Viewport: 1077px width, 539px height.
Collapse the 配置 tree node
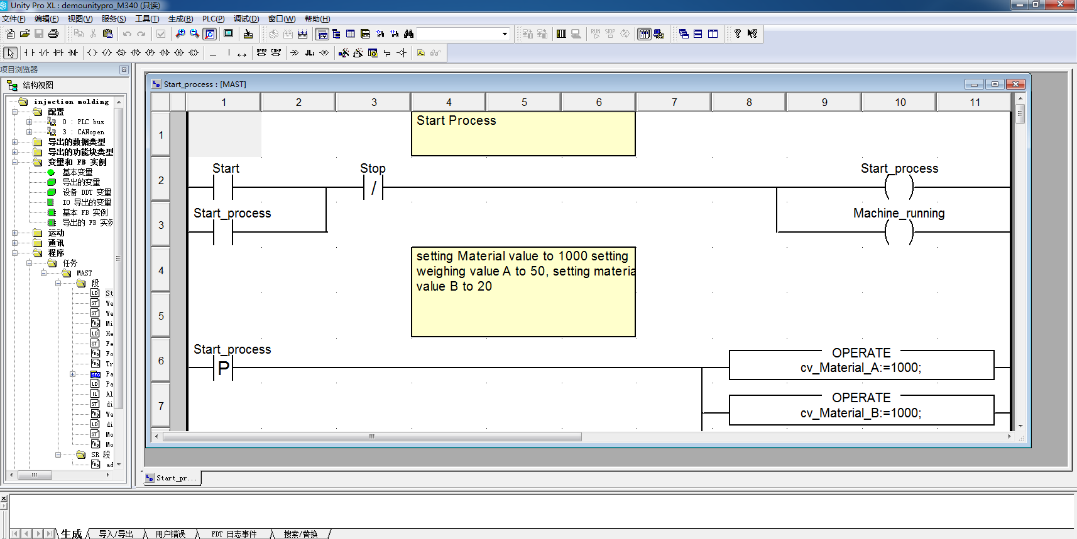[15, 111]
